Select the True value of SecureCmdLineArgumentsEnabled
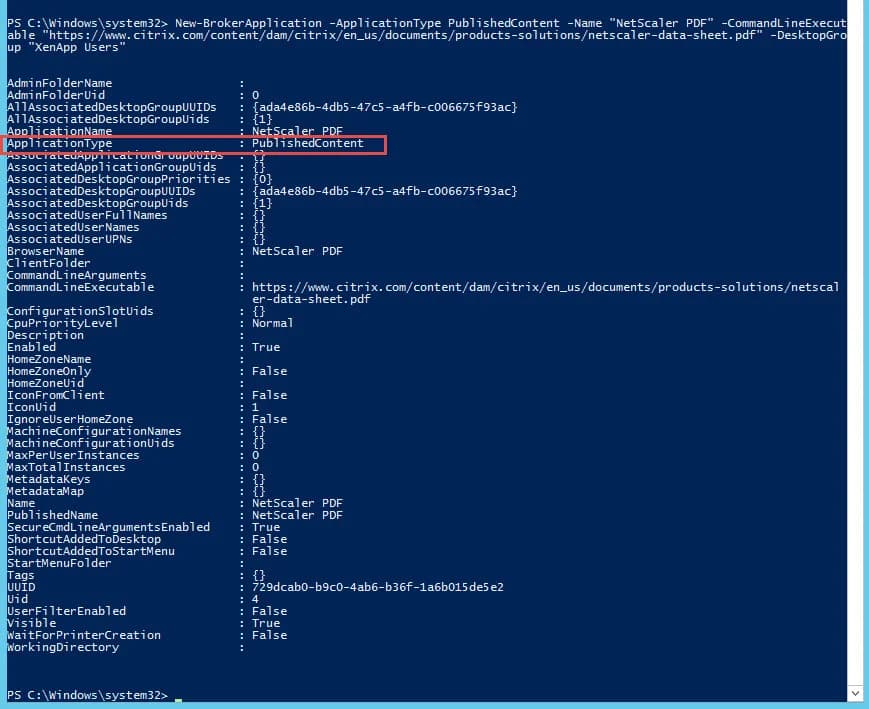The width and height of the screenshot is (869, 709). coord(266,527)
